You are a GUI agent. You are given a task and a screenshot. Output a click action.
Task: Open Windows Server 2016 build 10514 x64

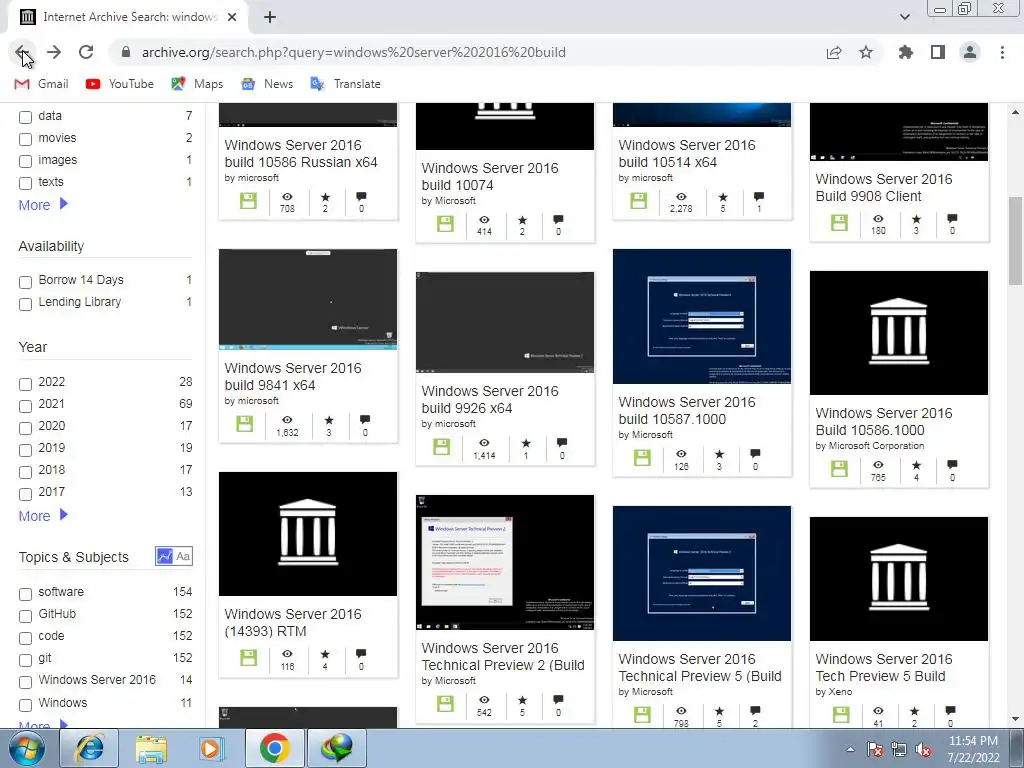click(x=686, y=153)
